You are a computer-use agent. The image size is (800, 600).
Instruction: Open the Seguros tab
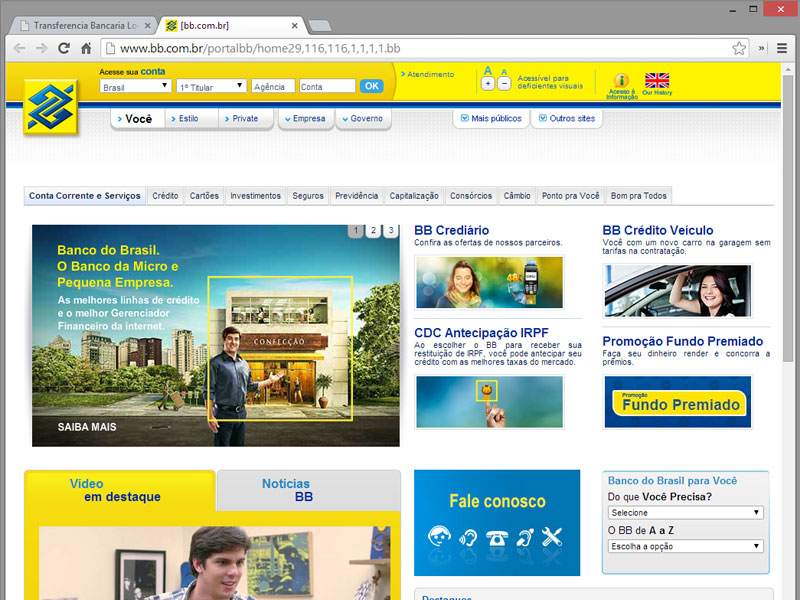coord(308,196)
